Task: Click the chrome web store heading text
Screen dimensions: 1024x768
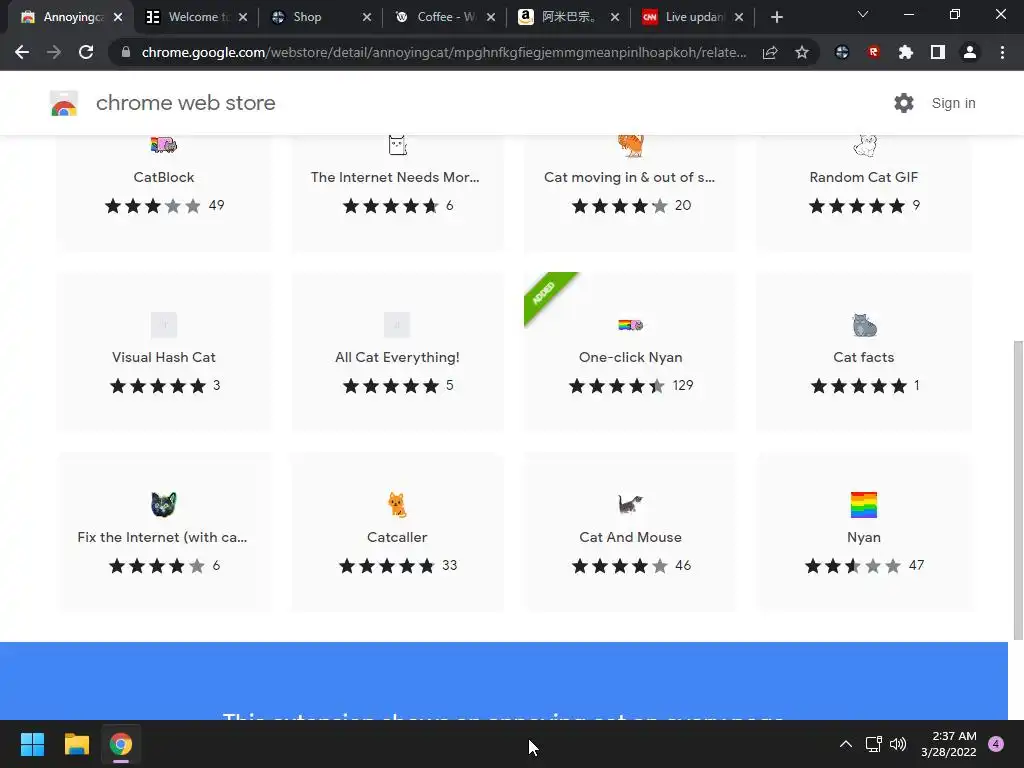Action: [x=185, y=103]
